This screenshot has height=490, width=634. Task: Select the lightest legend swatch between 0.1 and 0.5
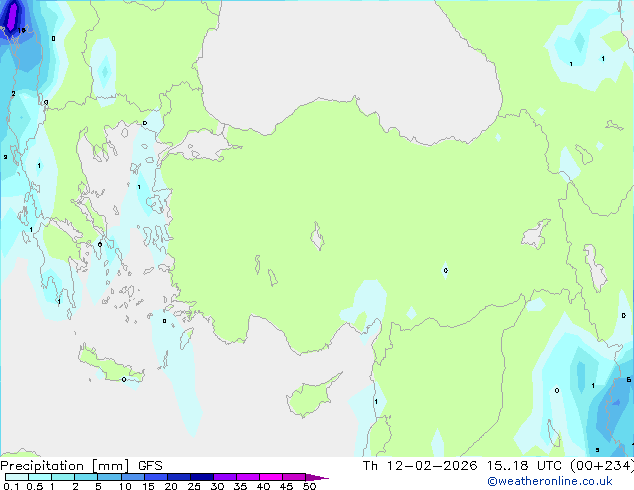pos(17,477)
